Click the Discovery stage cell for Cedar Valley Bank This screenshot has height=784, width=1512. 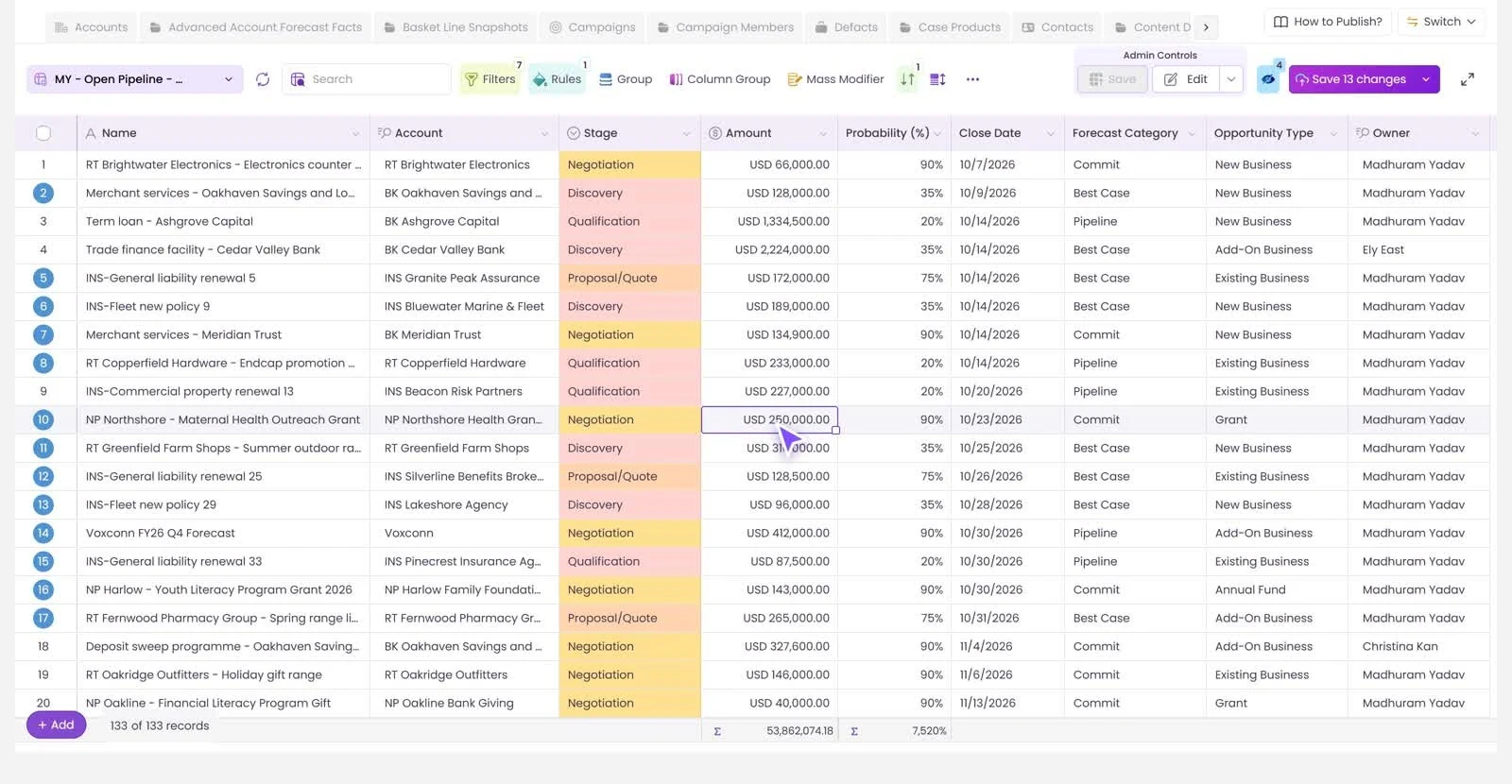(x=629, y=249)
